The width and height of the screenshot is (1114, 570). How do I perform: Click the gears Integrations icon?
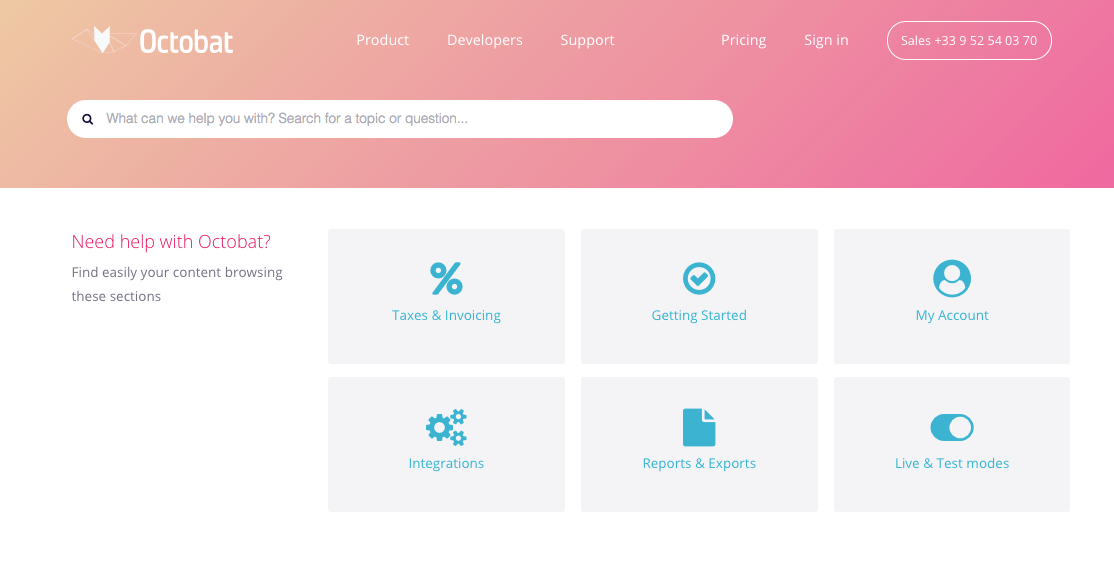446,427
